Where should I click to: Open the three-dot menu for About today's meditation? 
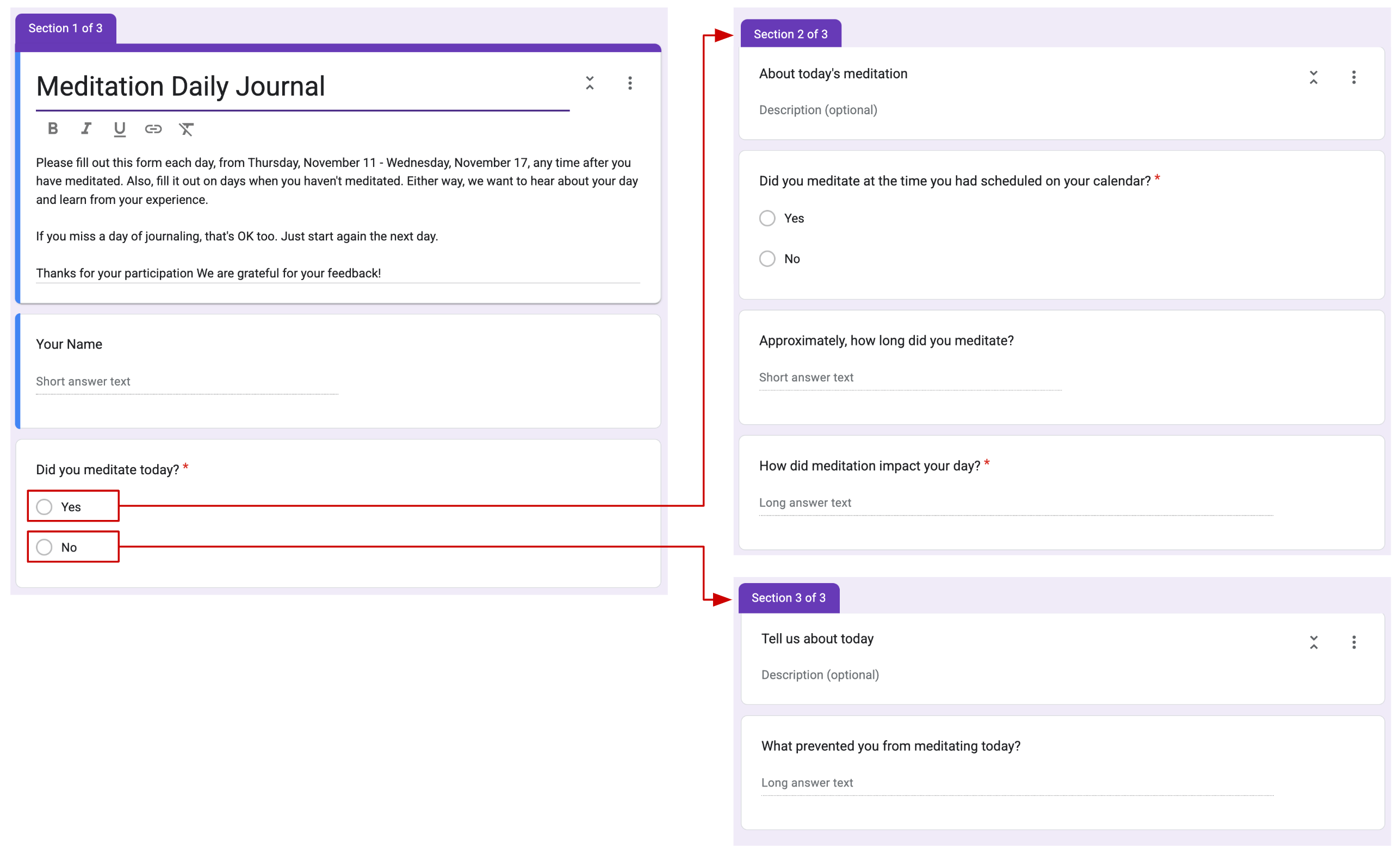tap(1354, 77)
